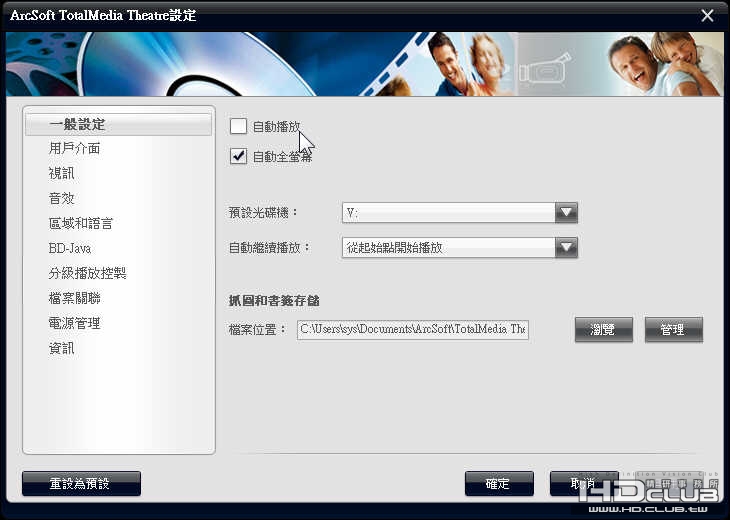
Task: Uncheck the 自動全螢幕 checkbox
Action: (238, 156)
